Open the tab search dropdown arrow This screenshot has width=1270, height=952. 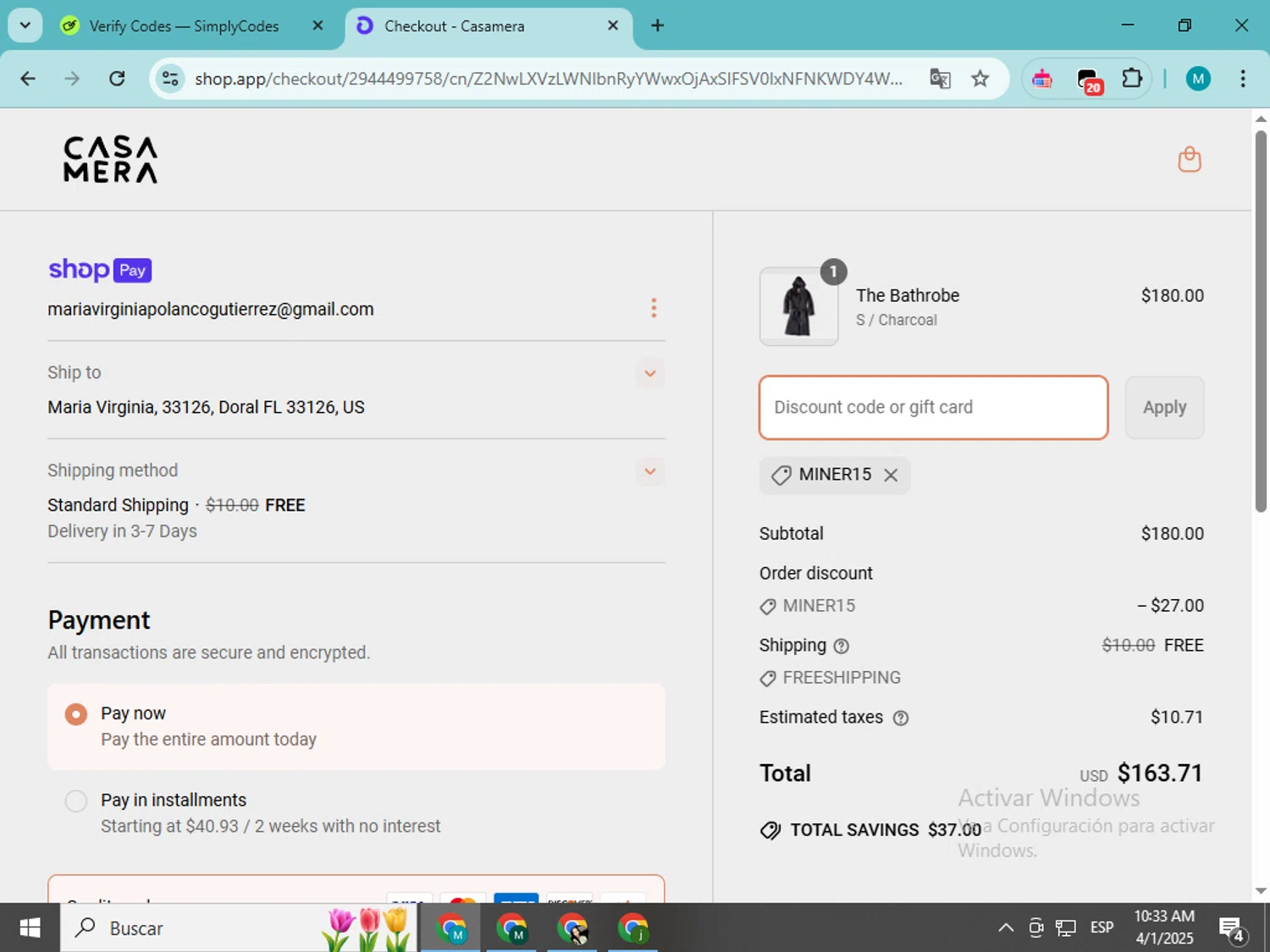coord(25,25)
